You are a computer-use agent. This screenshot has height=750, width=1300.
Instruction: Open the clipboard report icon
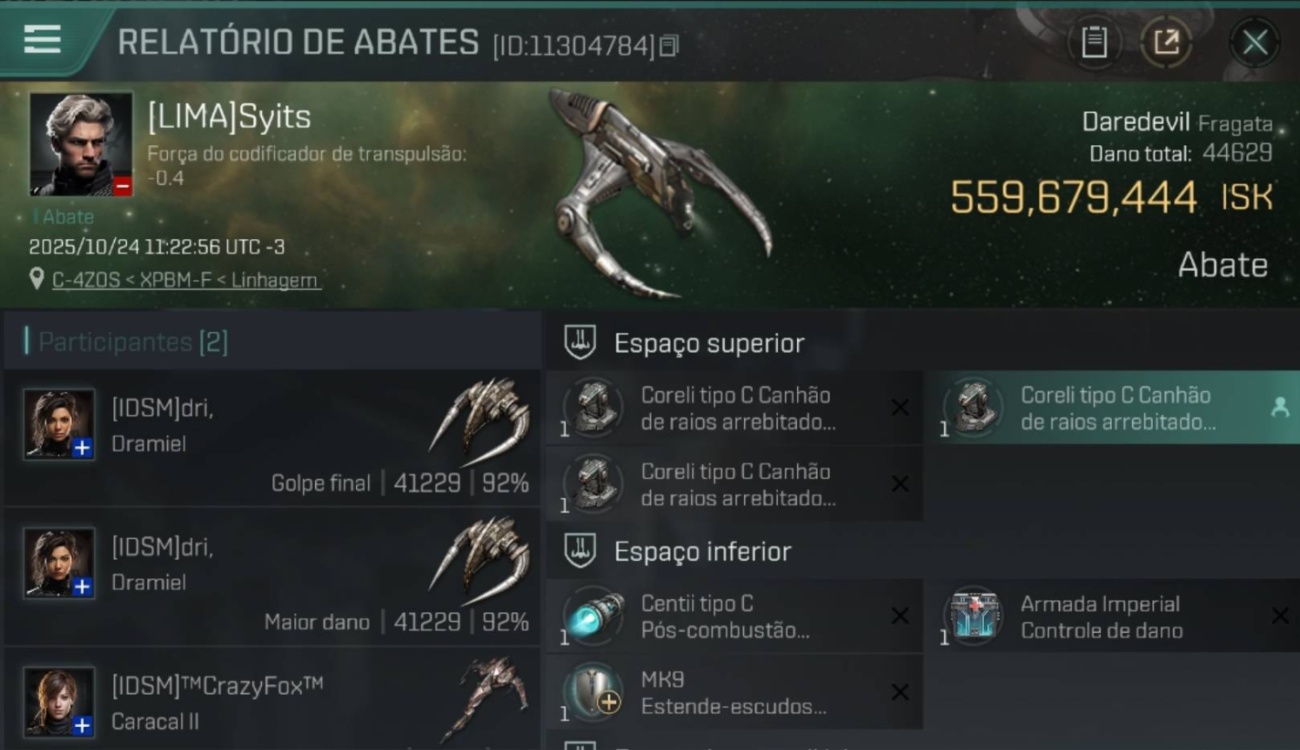[x=1094, y=43]
